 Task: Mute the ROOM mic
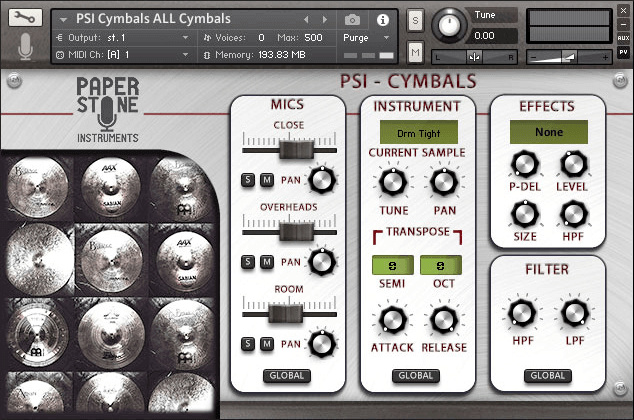coord(266,344)
